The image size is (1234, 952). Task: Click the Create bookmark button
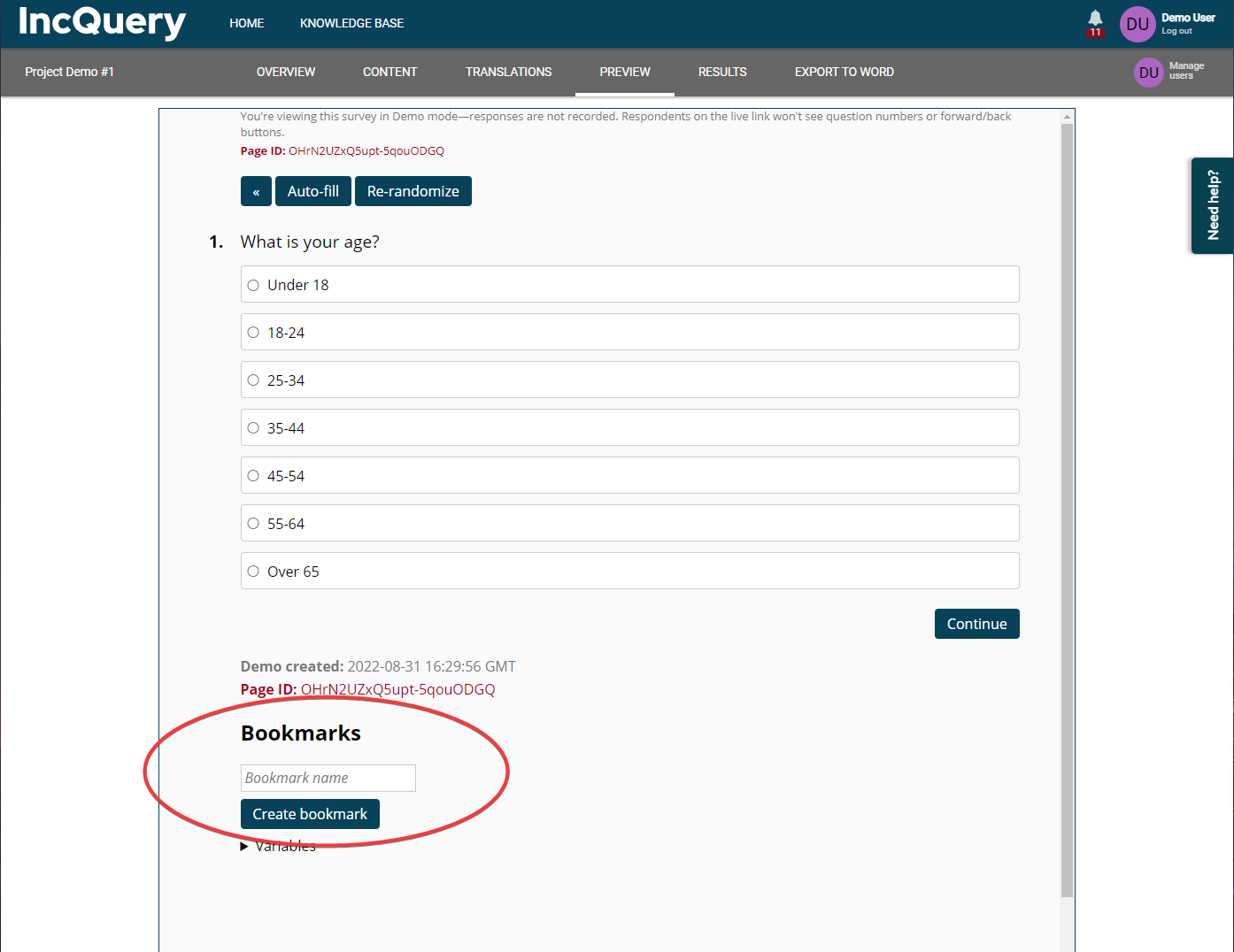coord(310,814)
